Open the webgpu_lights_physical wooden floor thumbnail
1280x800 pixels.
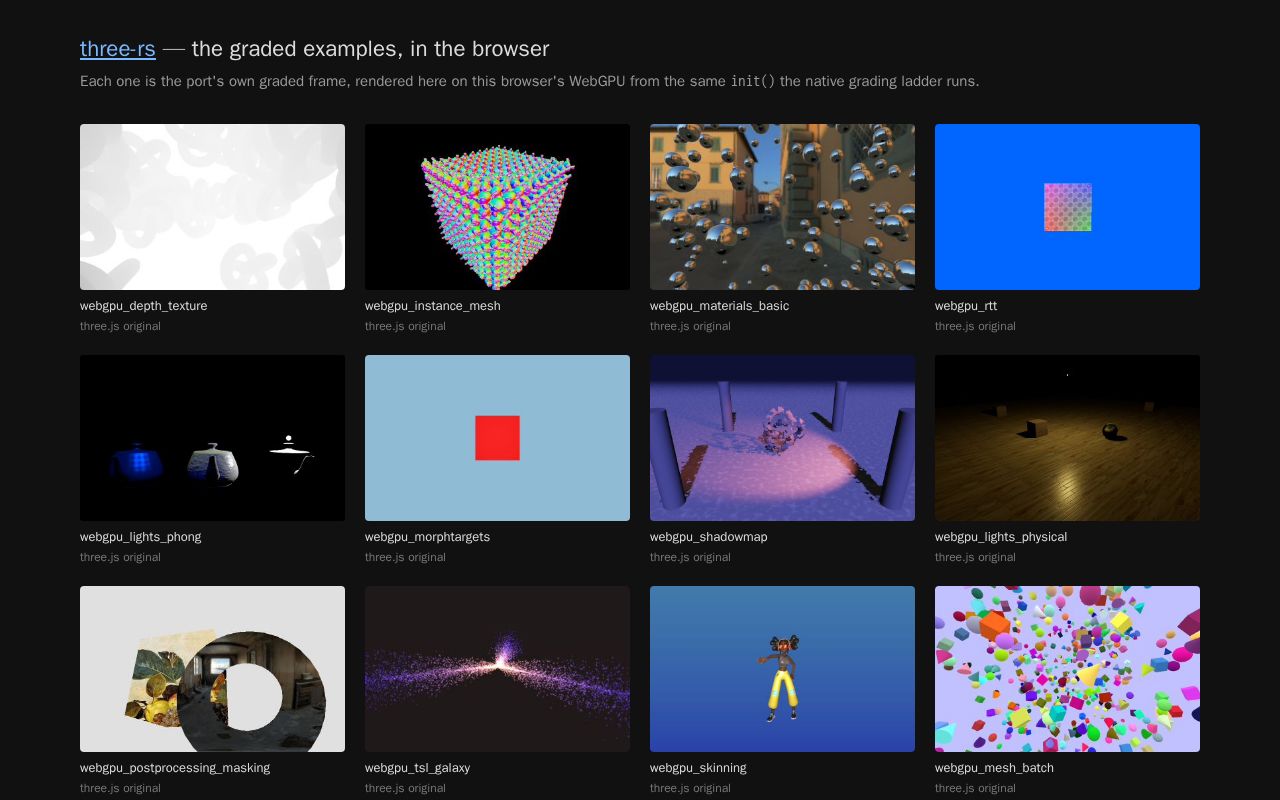coord(1067,438)
